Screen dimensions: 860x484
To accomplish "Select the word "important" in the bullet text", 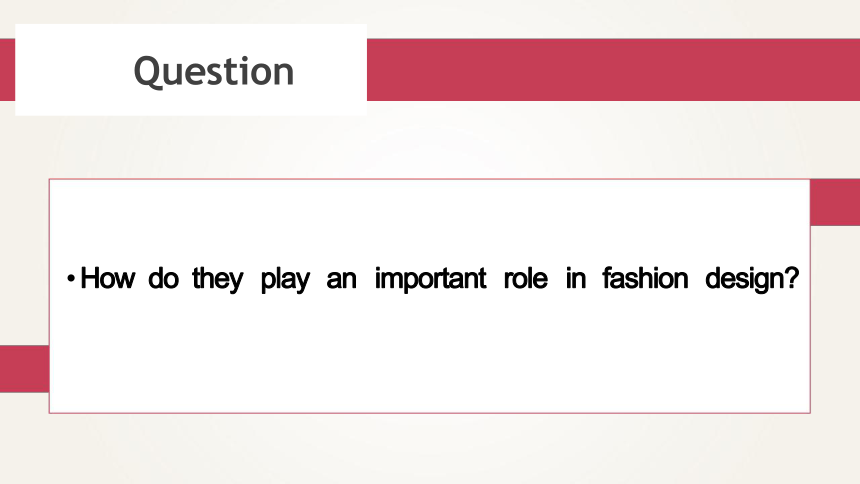I will pos(431,279).
